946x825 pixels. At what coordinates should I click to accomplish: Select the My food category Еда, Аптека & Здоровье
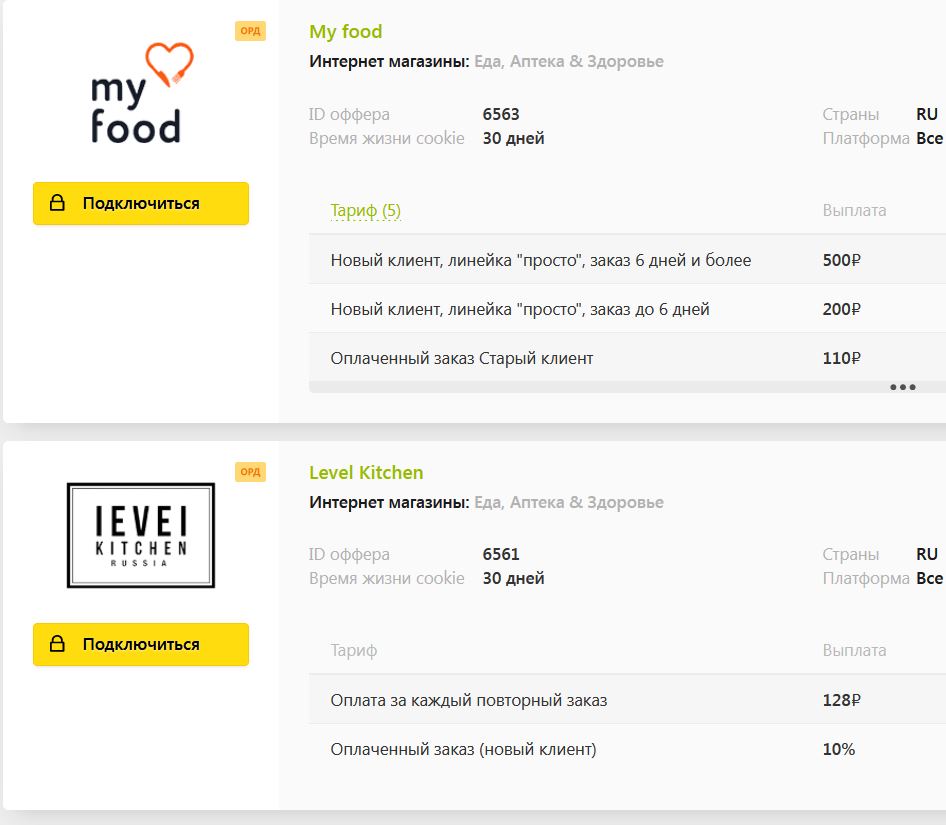[568, 62]
